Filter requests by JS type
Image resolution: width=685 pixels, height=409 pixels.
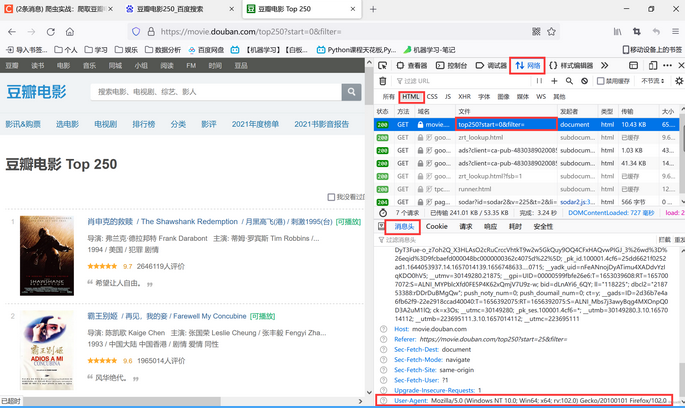(448, 97)
